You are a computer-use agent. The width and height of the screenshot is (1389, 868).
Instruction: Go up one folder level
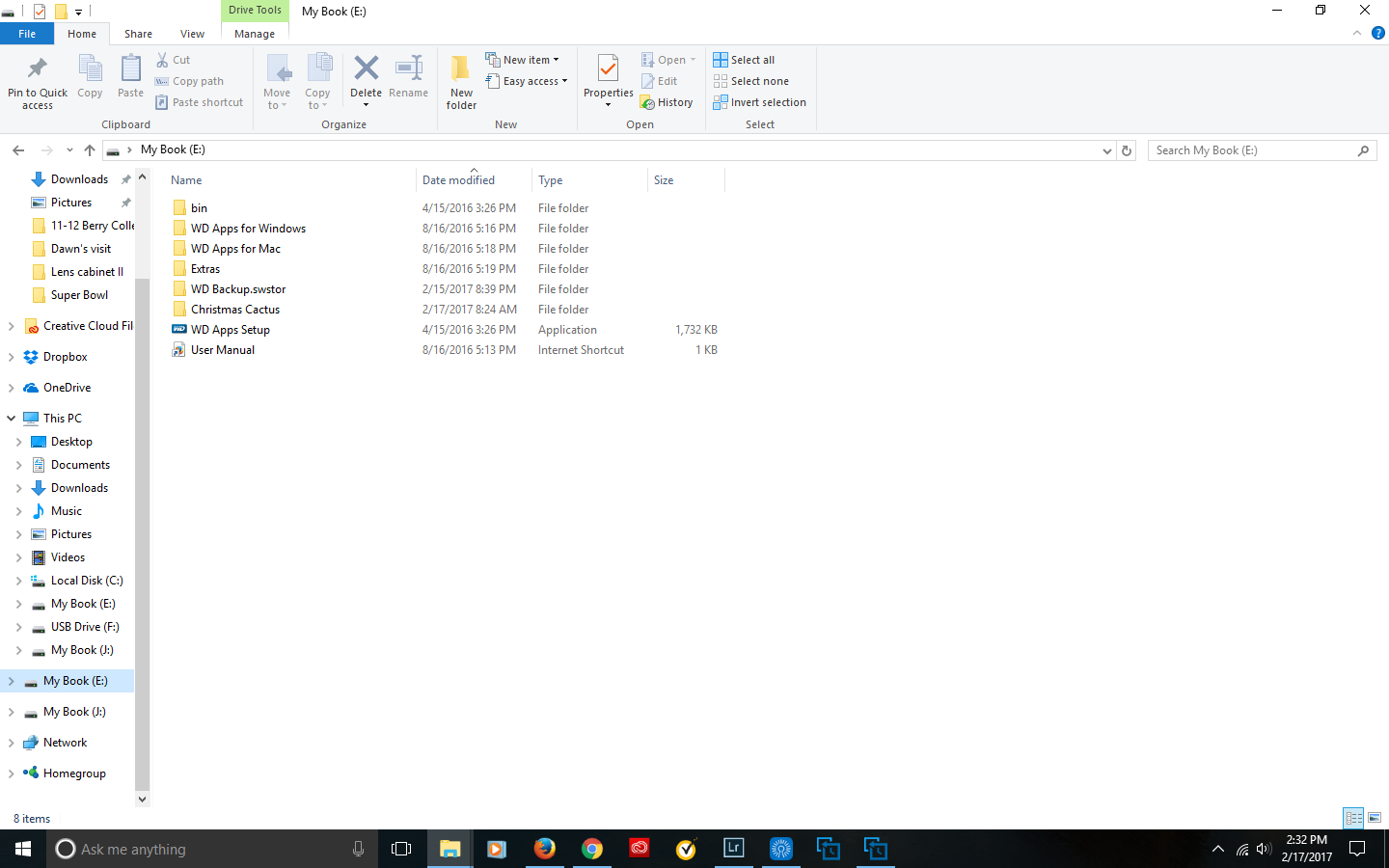click(90, 150)
